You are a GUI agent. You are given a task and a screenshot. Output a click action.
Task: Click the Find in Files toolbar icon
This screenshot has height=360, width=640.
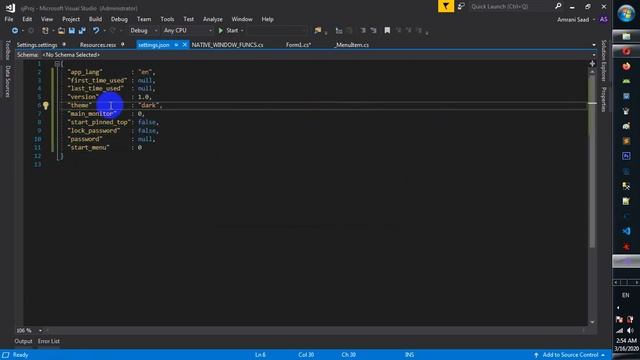[x=318, y=31]
